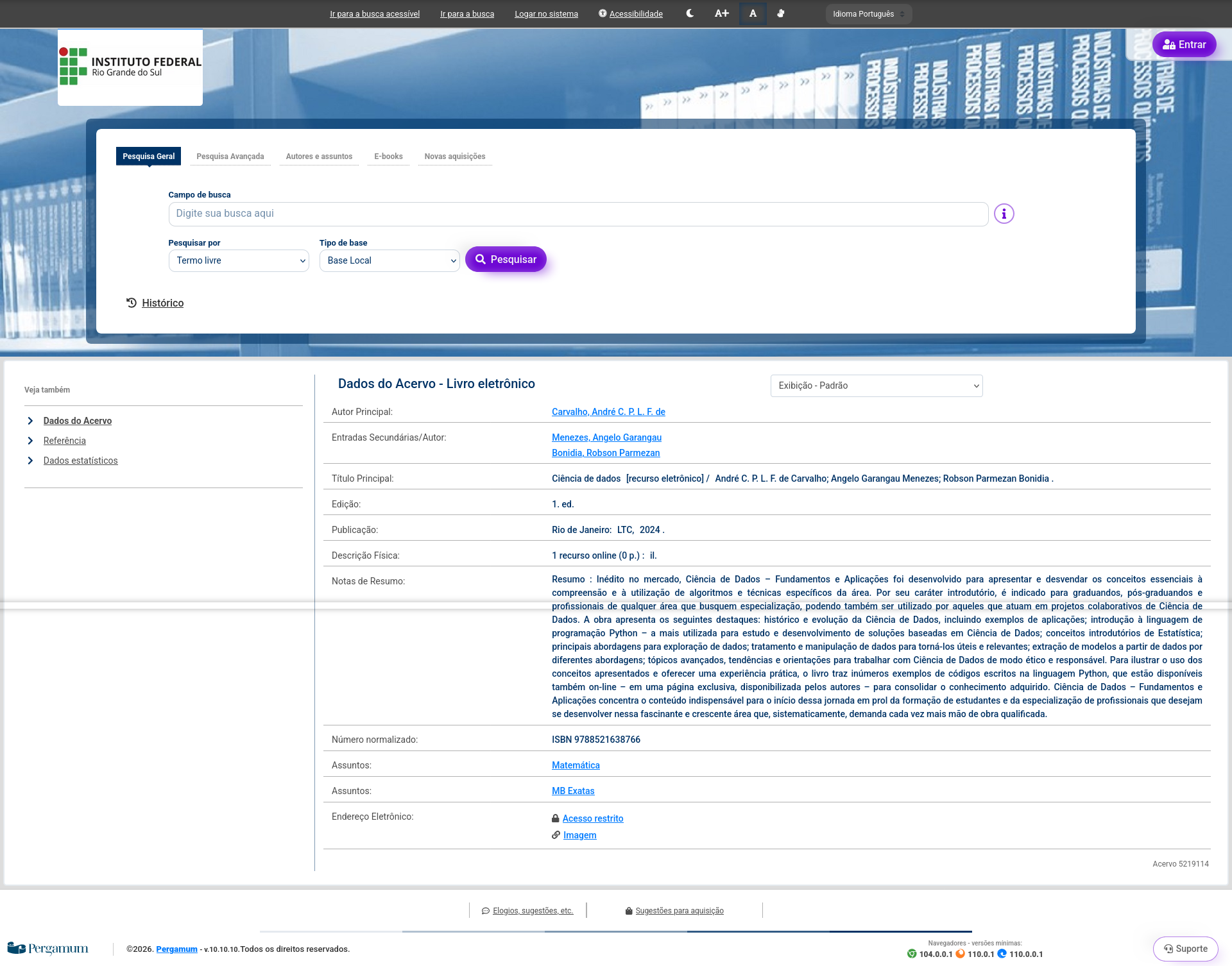This screenshot has height=966, width=1232.
Task: Click the Suporte headset button
Action: (1185, 949)
